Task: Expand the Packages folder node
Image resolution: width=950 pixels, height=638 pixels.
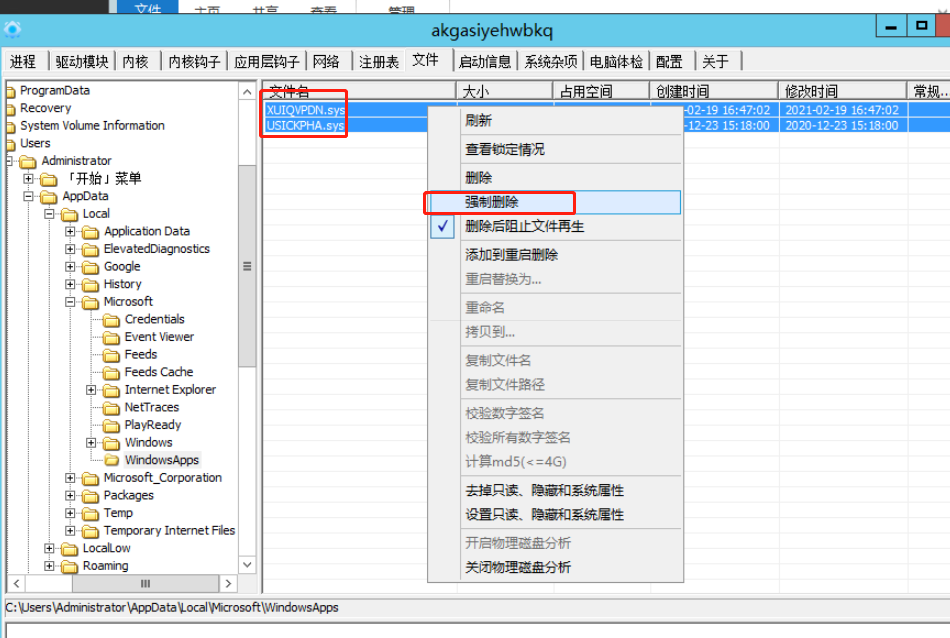Action: click(x=71, y=496)
